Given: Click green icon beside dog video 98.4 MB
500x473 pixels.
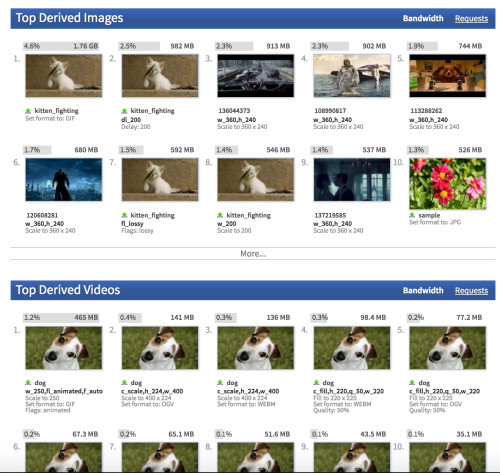Looking at the screenshot, I should pos(316,382).
